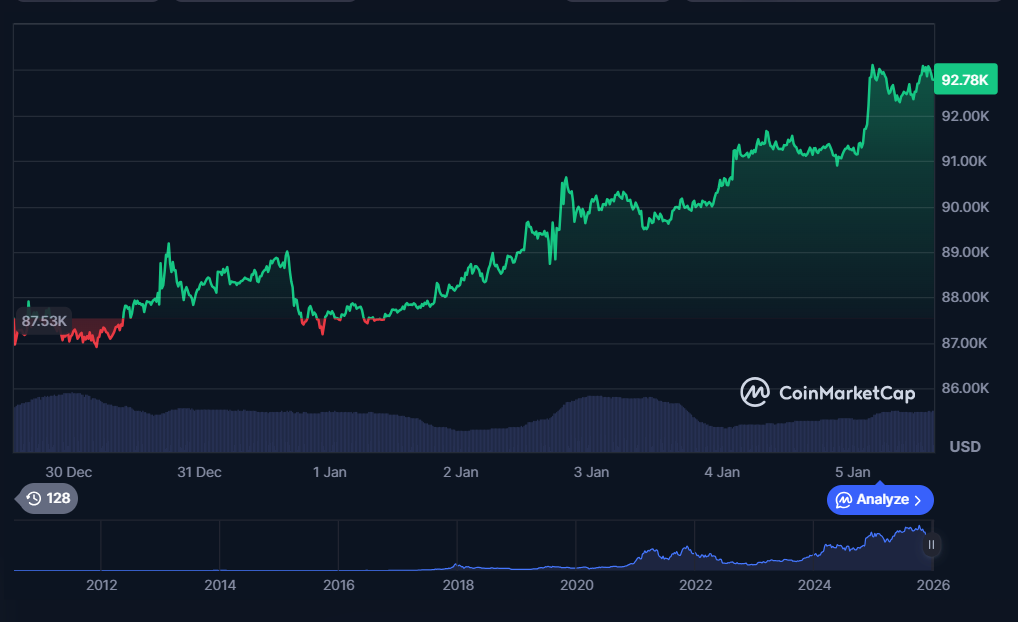Click the 5 Jan date label

coord(852,472)
